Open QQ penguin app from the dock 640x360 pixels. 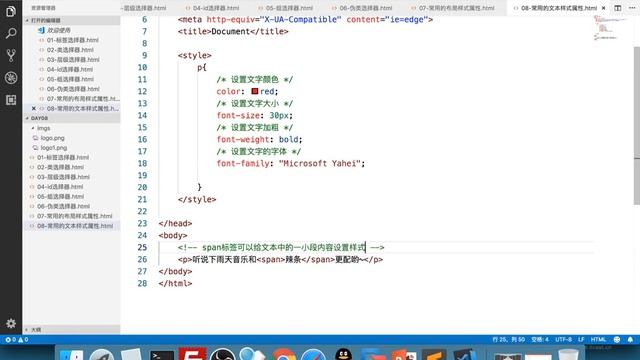click(x=343, y=354)
